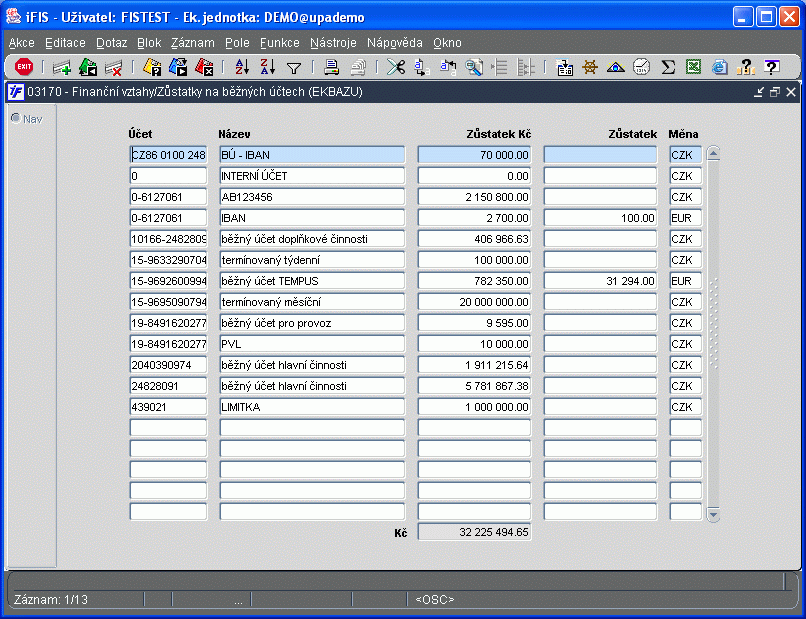
Task: Click the execute query icon
Action: point(178,67)
